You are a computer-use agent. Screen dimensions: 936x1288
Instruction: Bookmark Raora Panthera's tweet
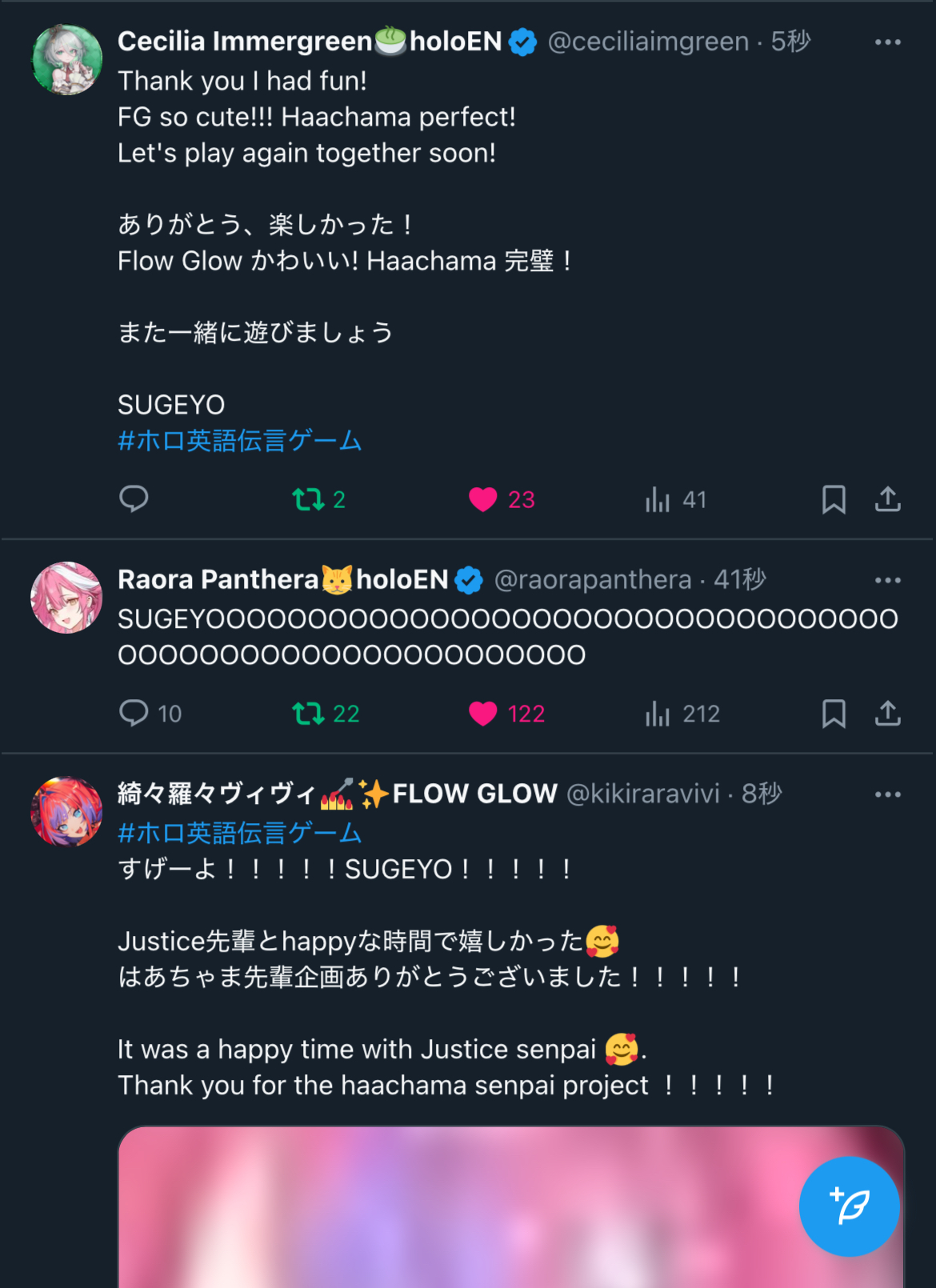point(834,713)
